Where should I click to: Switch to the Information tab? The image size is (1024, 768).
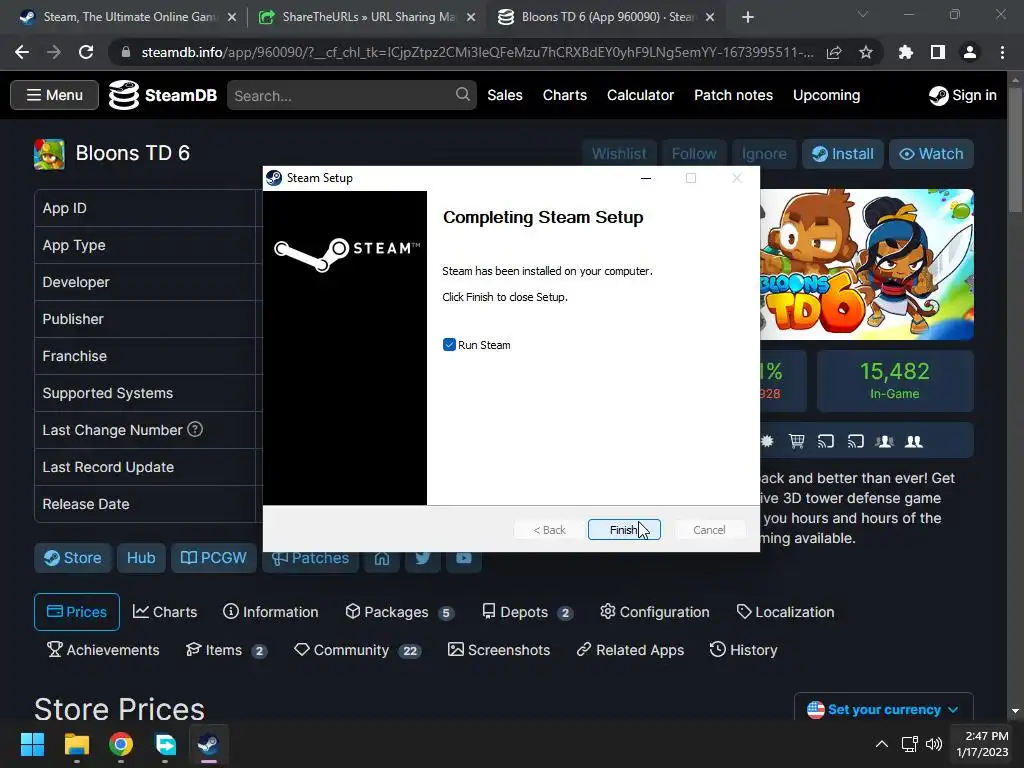coord(270,612)
